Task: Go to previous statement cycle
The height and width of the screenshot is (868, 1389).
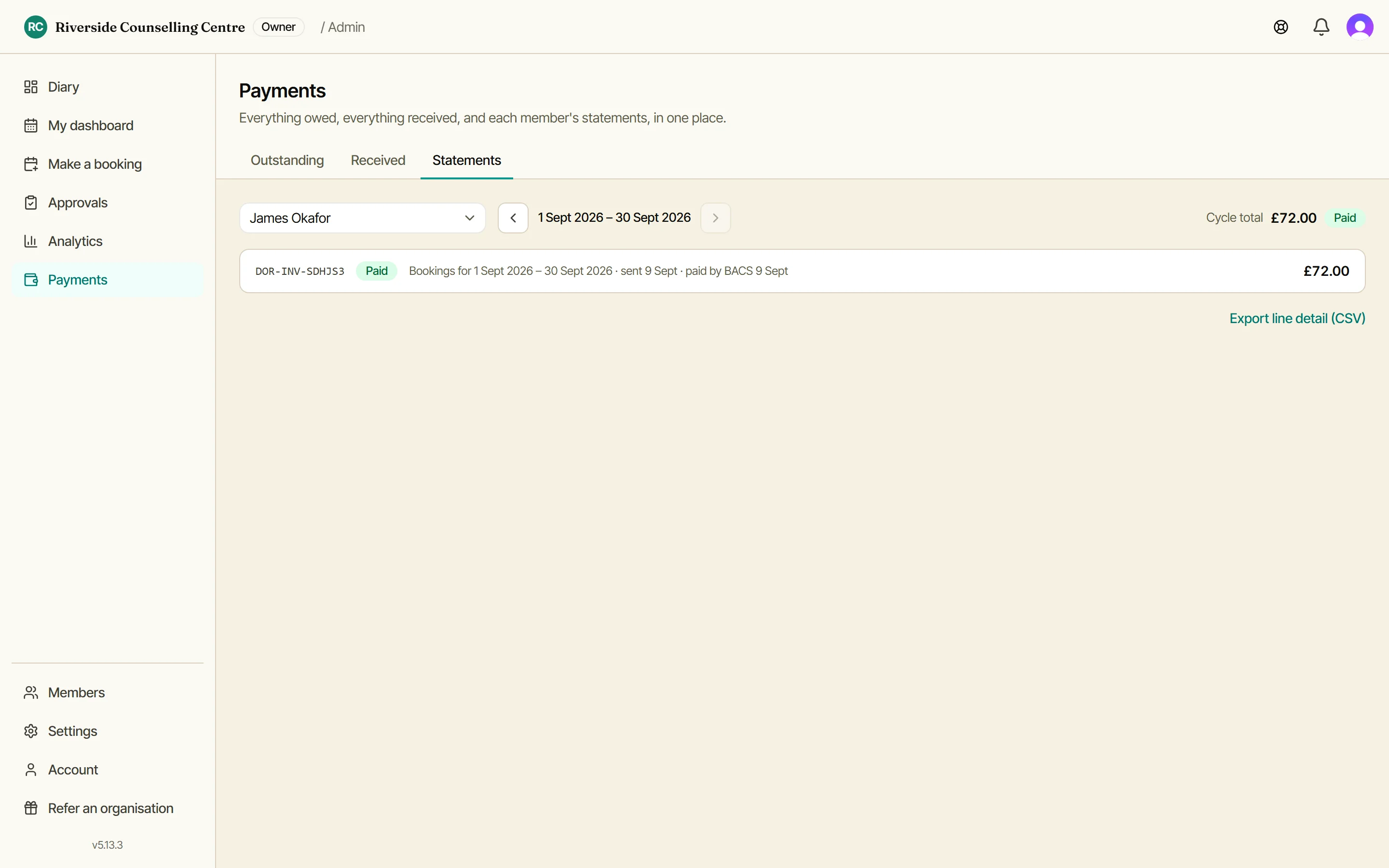Action: pyautogui.click(x=513, y=218)
